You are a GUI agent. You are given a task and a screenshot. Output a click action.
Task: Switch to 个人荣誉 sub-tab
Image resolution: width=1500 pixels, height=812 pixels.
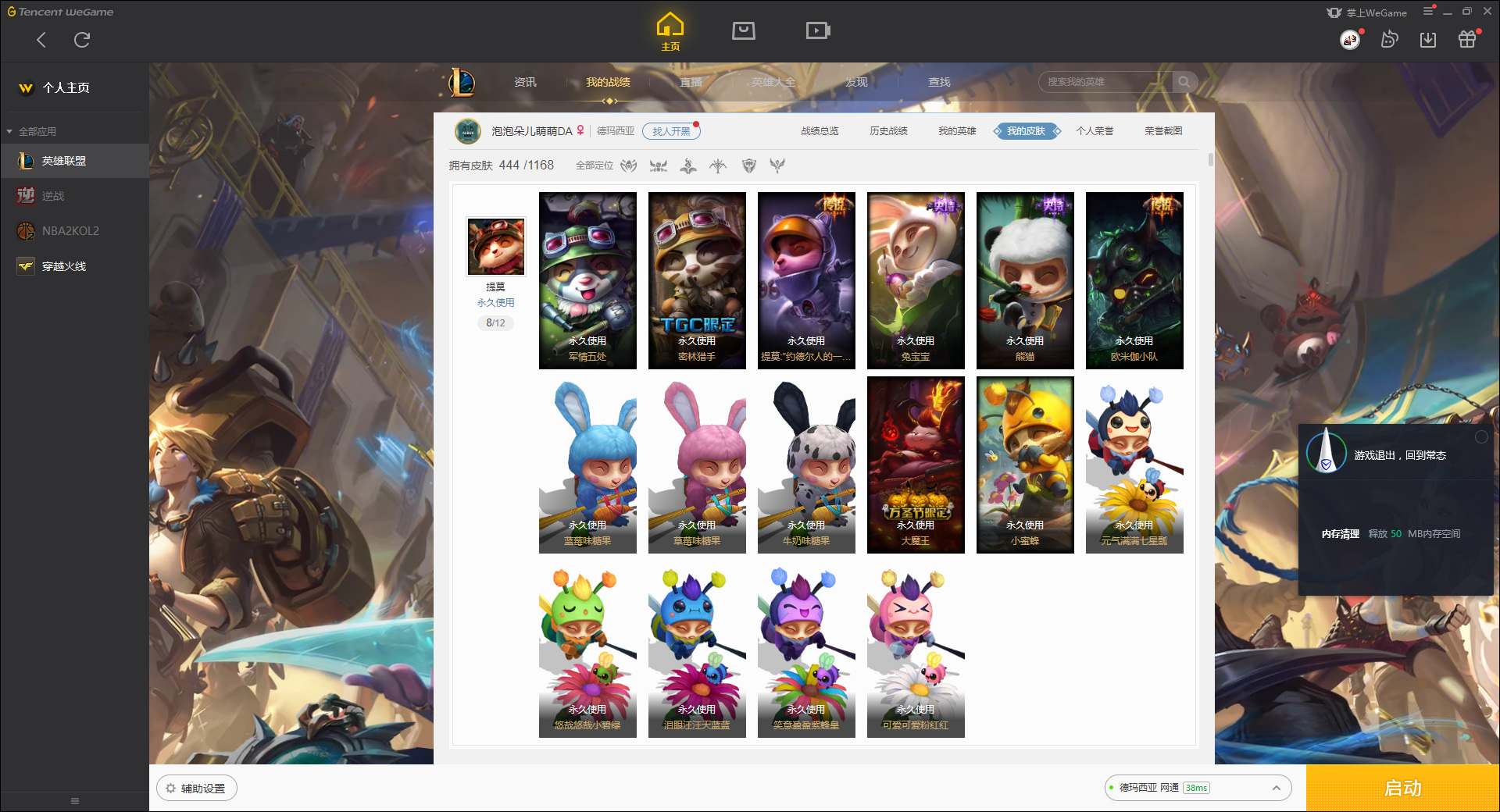coord(1095,131)
